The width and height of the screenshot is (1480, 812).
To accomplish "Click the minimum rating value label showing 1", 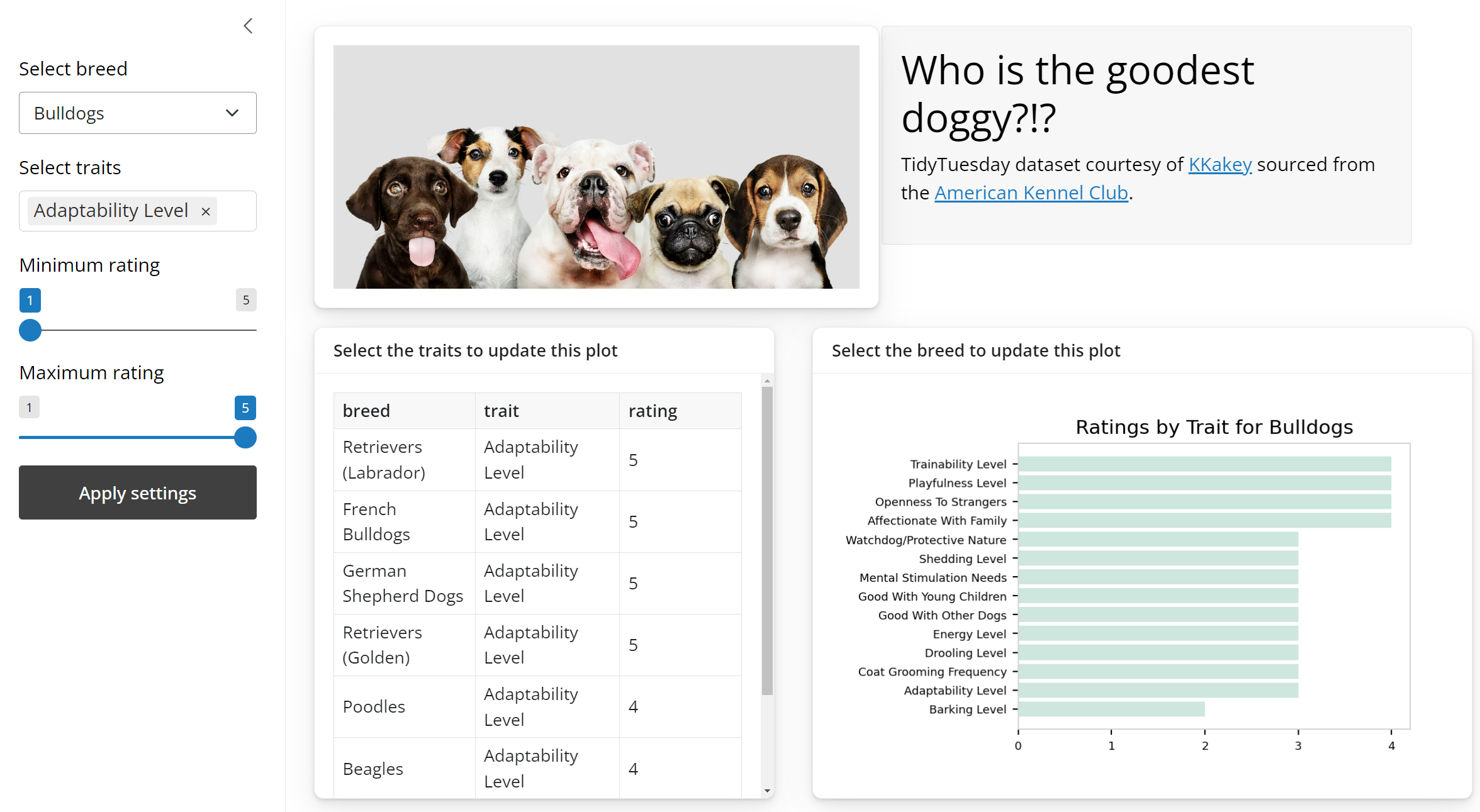I will click(x=30, y=300).
